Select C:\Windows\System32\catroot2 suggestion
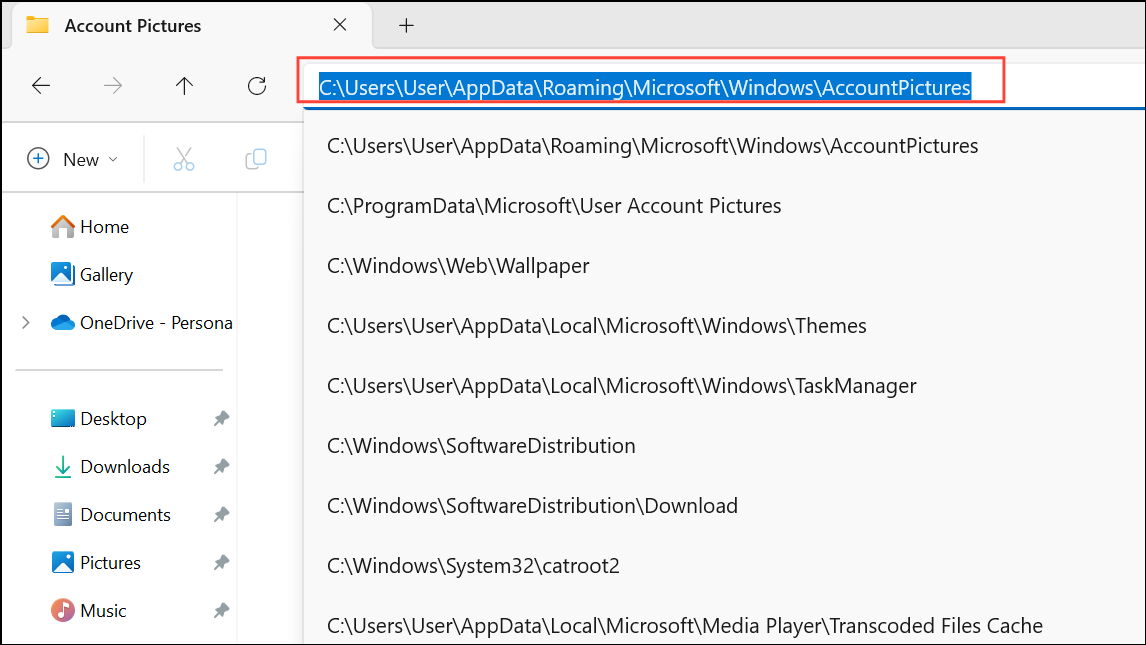Image resolution: width=1146 pixels, height=645 pixels. tap(473, 565)
